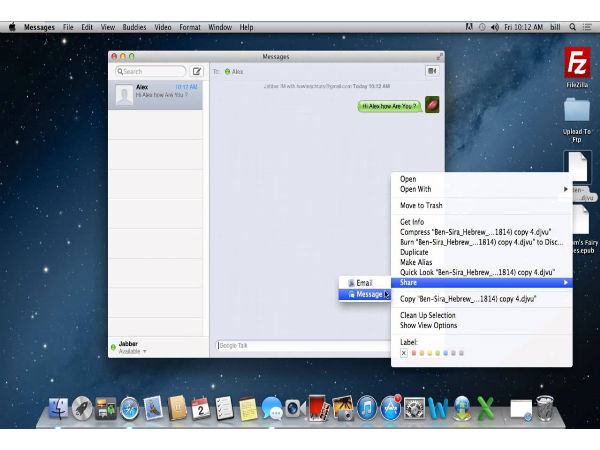Open the App Store from Dock

(x=390, y=408)
